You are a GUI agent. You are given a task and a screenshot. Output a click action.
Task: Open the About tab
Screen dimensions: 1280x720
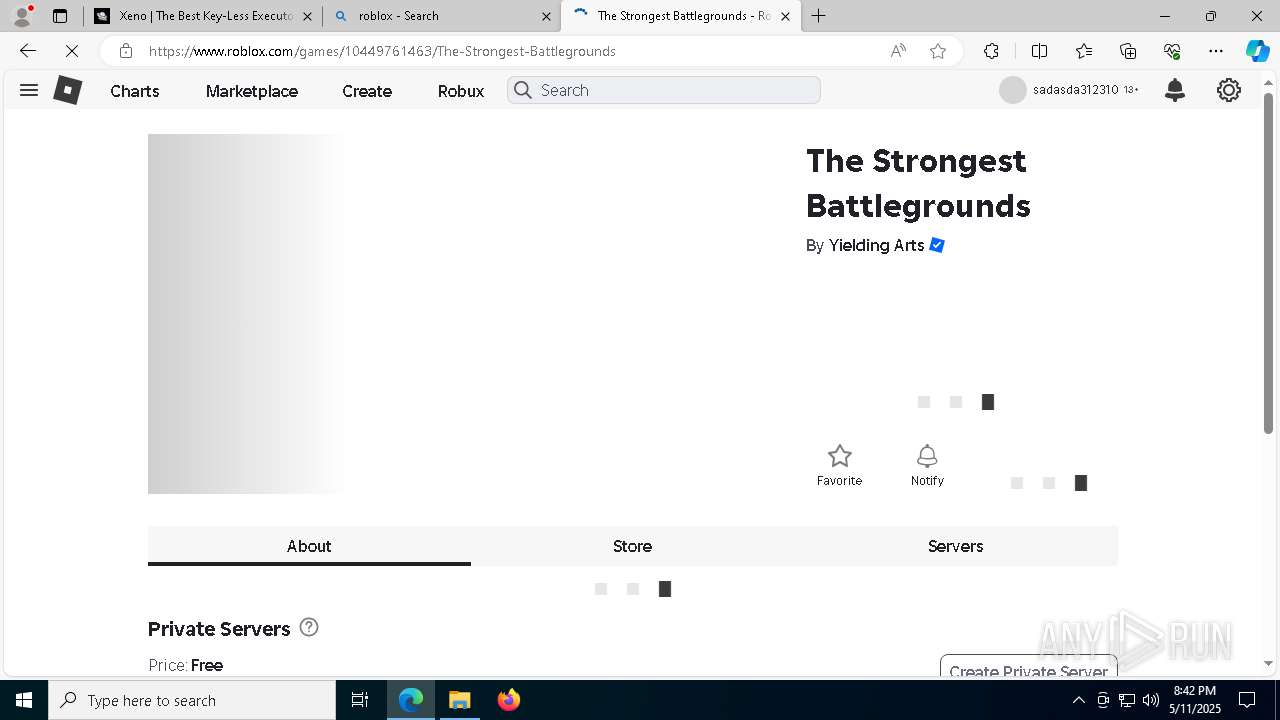tap(309, 546)
